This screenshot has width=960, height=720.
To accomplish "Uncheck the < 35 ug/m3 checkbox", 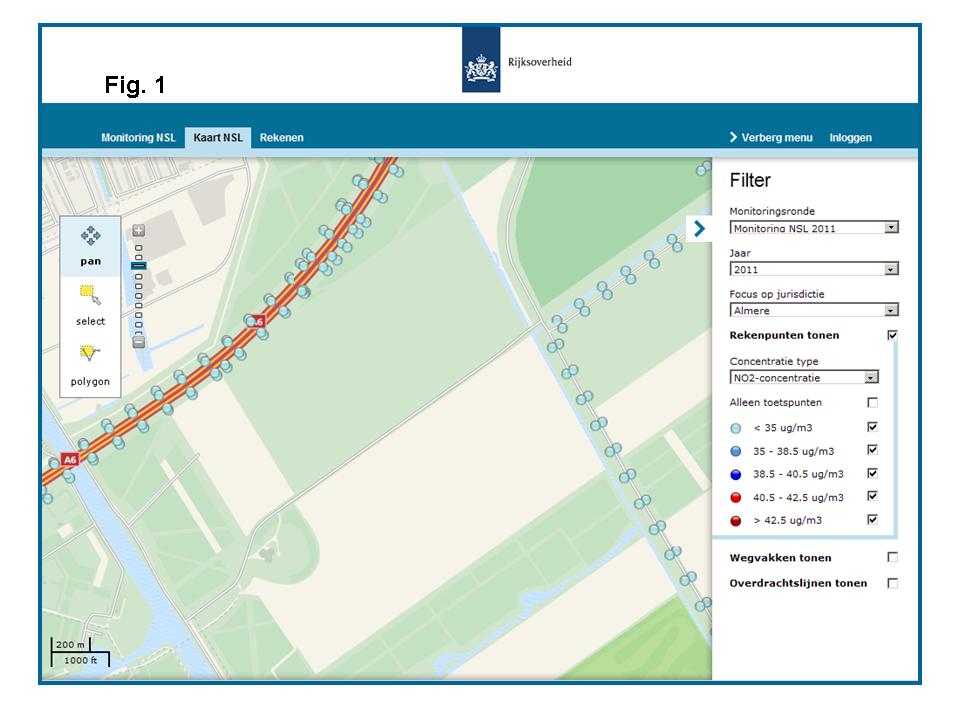I will click(872, 427).
